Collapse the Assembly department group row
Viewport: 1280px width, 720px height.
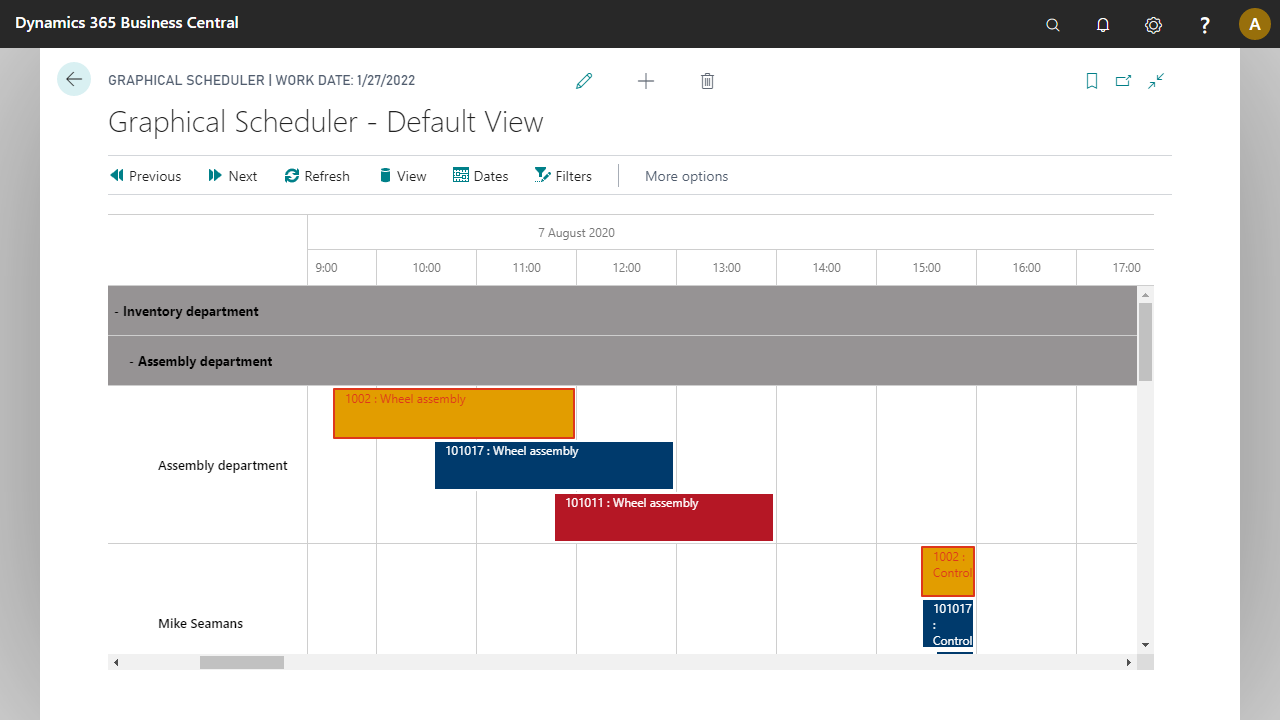(132, 362)
